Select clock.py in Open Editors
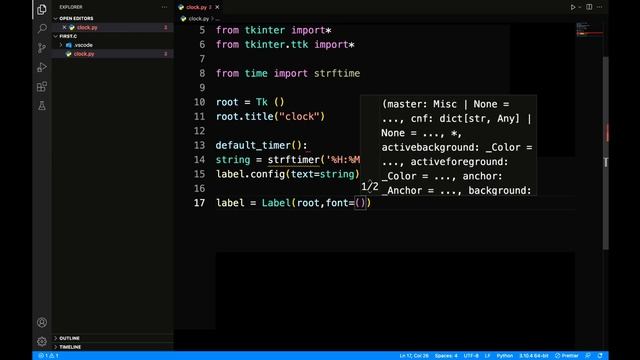Screen dimensions: 640x360 pos(87,27)
